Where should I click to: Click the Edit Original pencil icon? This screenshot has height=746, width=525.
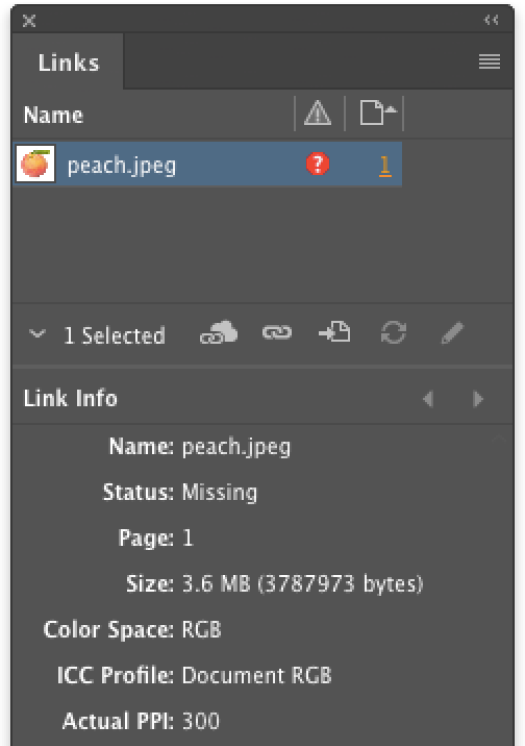[452, 332]
